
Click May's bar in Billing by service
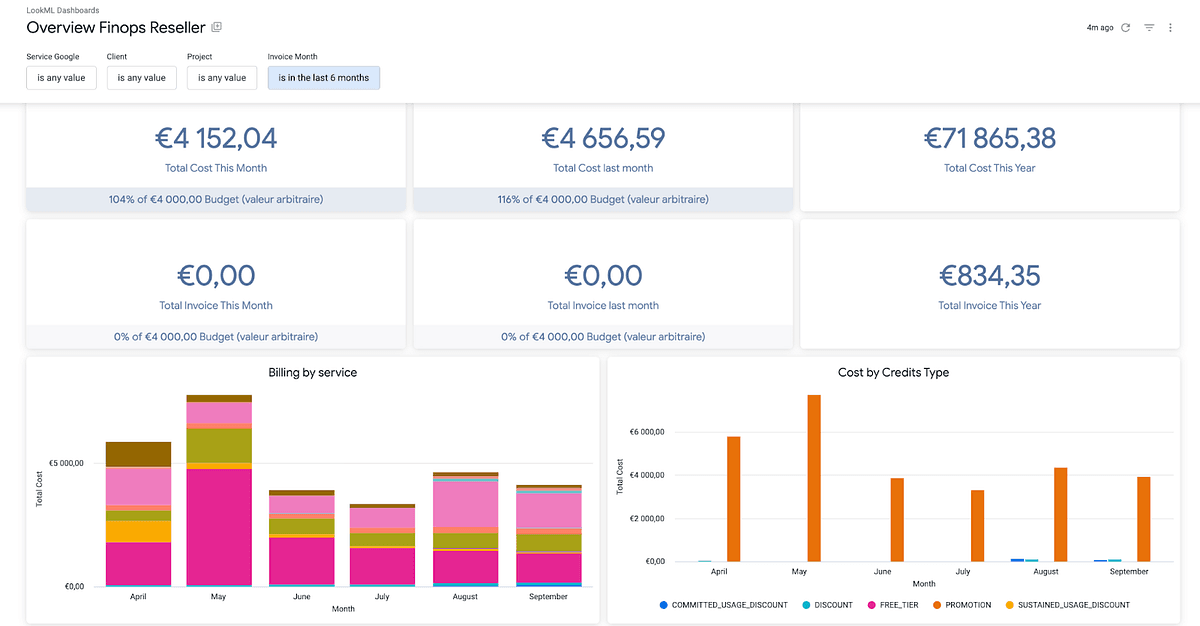pyautogui.click(x=219, y=491)
